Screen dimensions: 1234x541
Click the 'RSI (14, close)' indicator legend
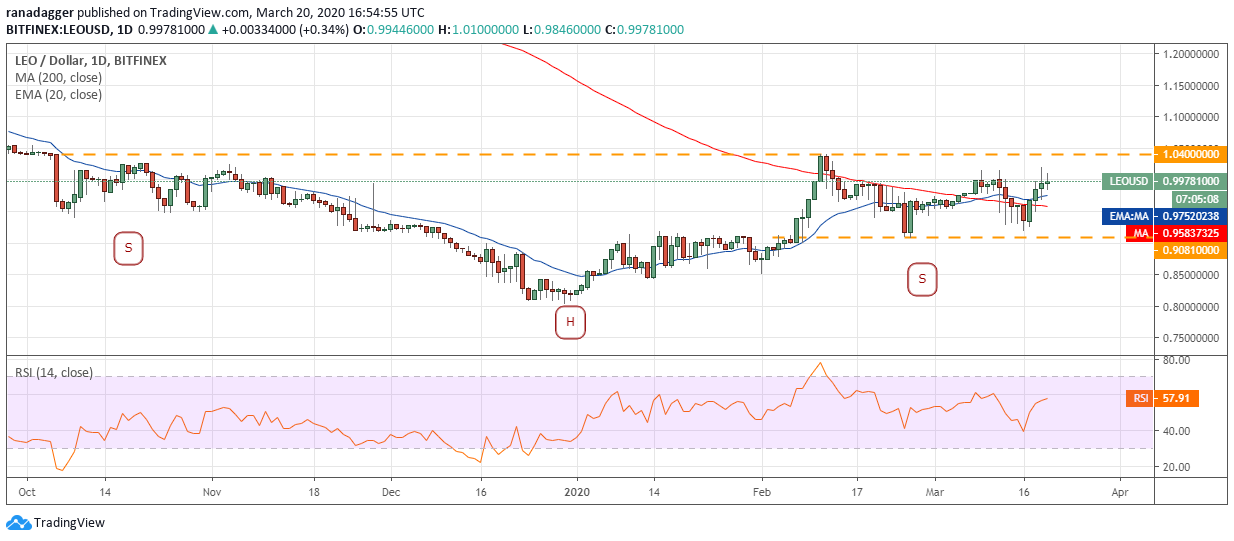(x=53, y=373)
